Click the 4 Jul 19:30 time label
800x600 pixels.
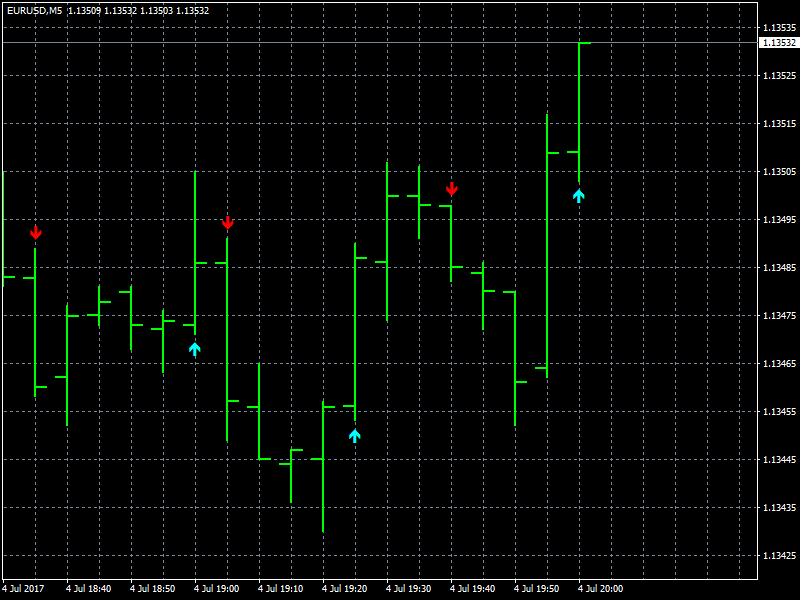408,588
